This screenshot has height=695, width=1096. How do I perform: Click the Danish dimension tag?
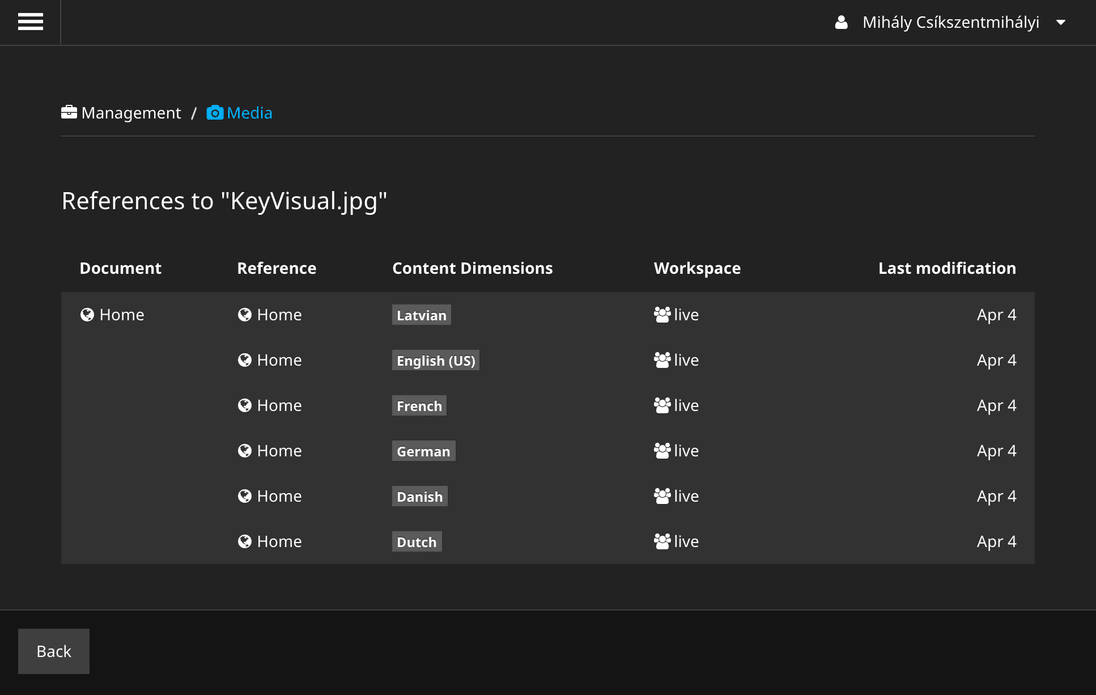(419, 497)
